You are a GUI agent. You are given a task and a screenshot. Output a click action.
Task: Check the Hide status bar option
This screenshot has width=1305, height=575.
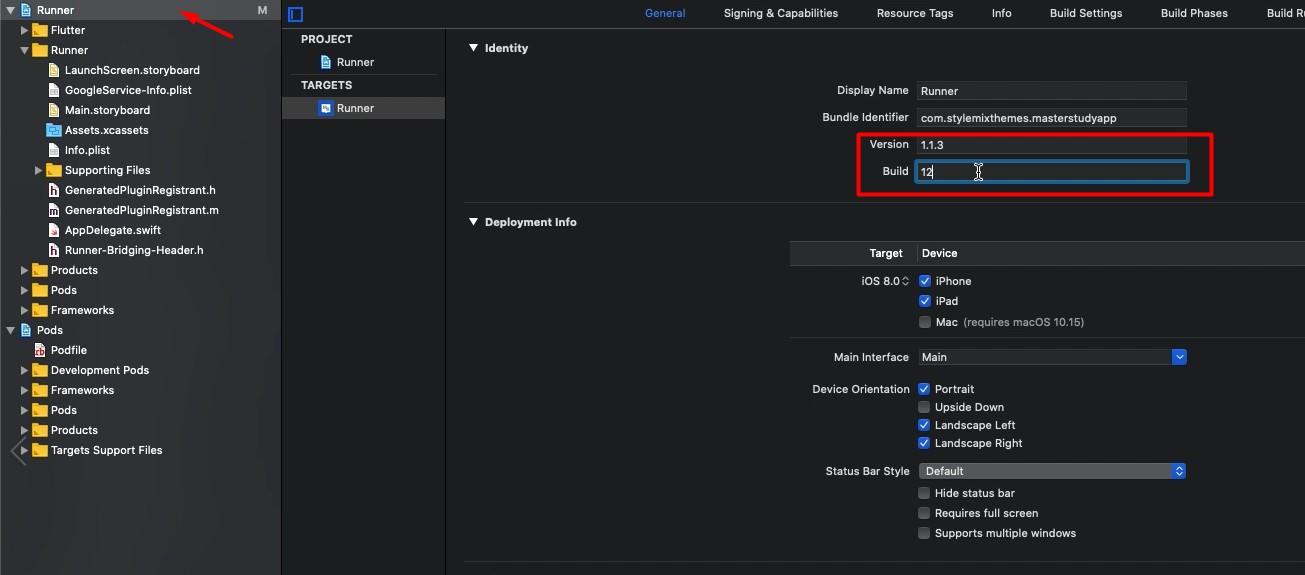[x=925, y=493]
